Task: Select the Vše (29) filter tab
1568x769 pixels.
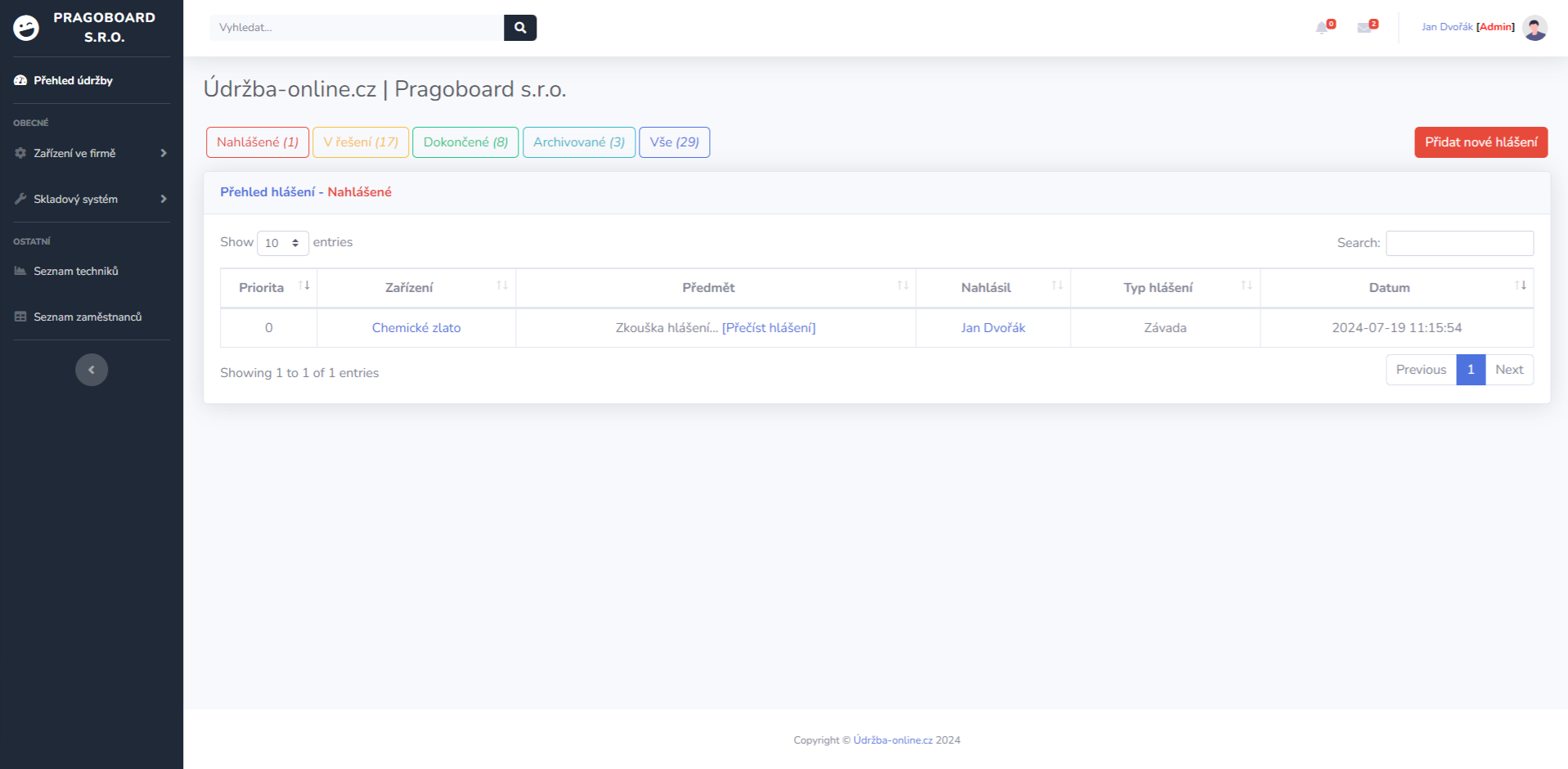Action: (674, 142)
